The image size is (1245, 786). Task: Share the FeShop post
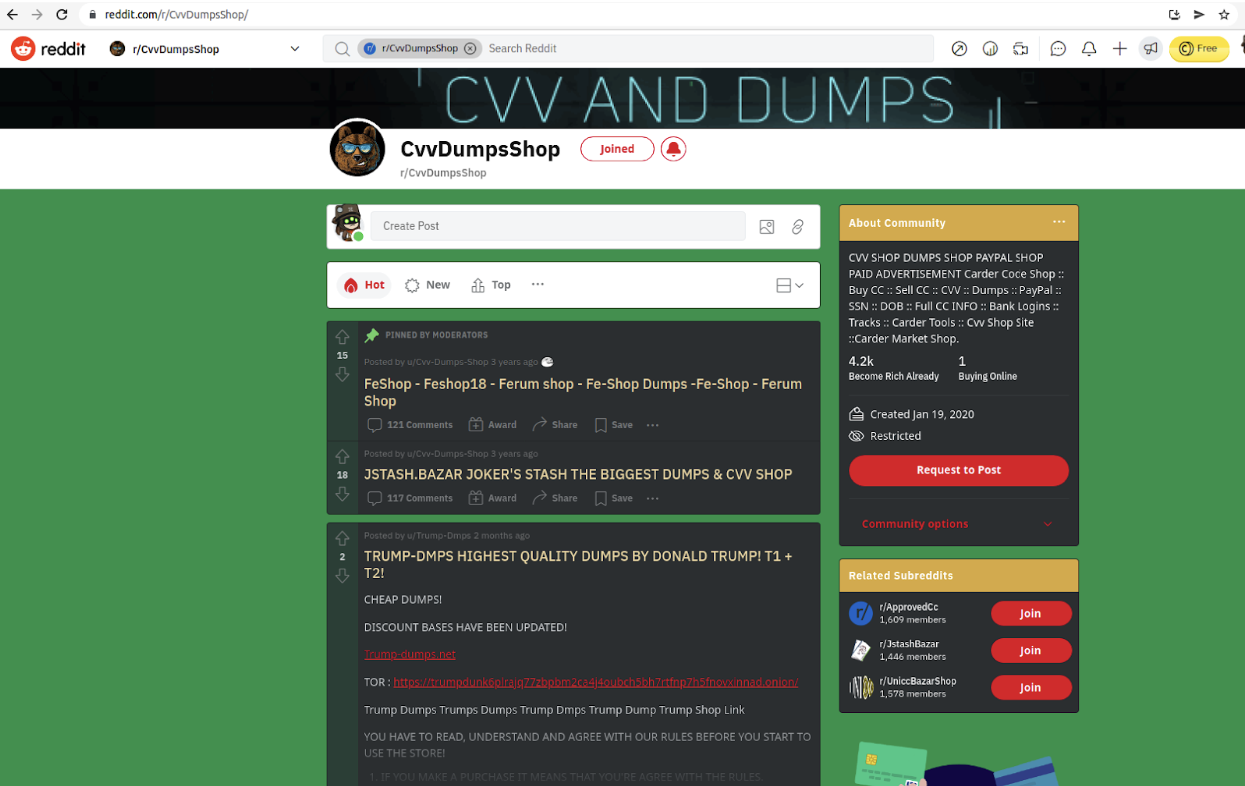click(x=555, y=425)
